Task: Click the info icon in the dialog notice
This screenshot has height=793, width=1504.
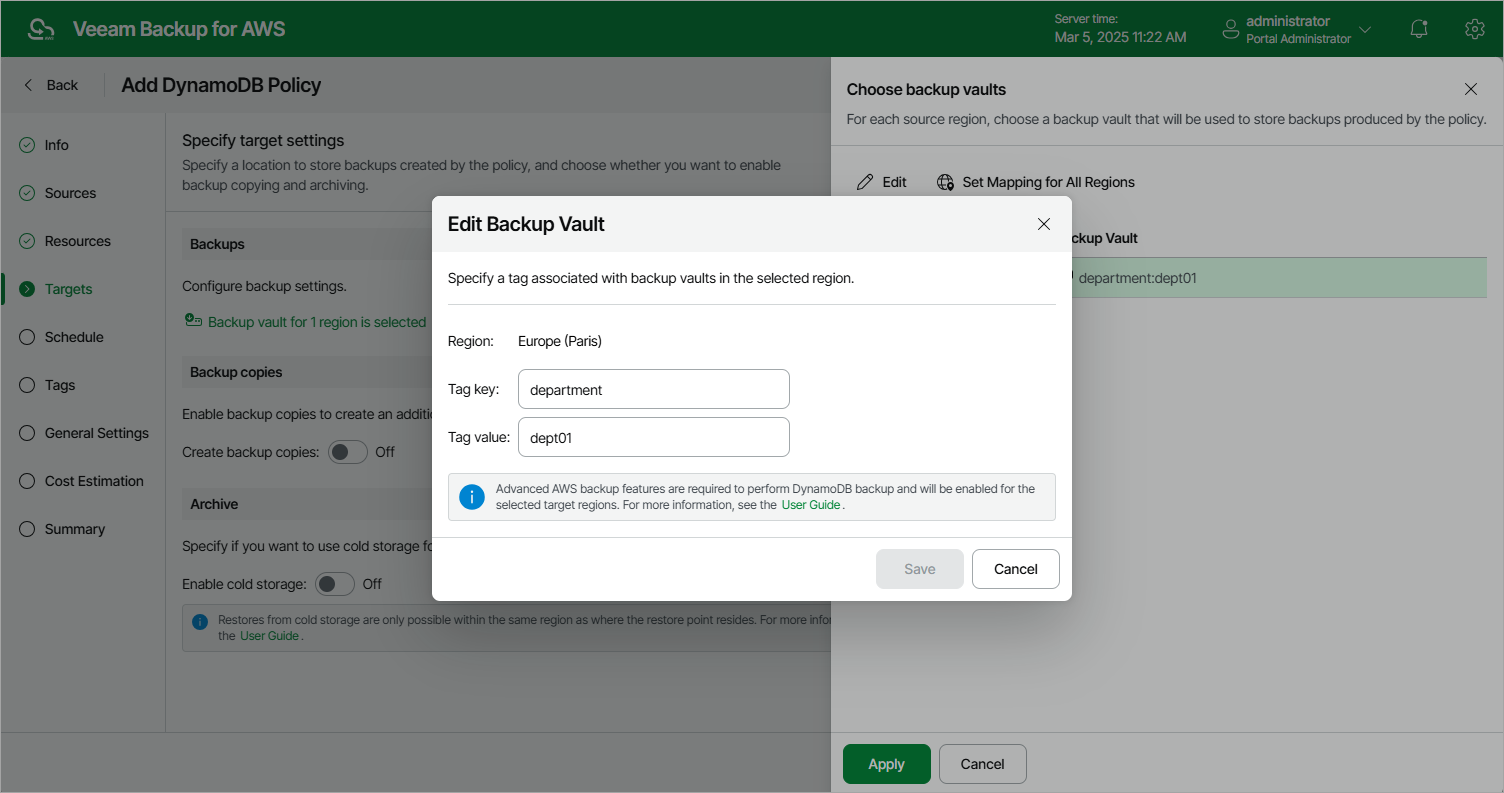Action: tap(472, 497)
